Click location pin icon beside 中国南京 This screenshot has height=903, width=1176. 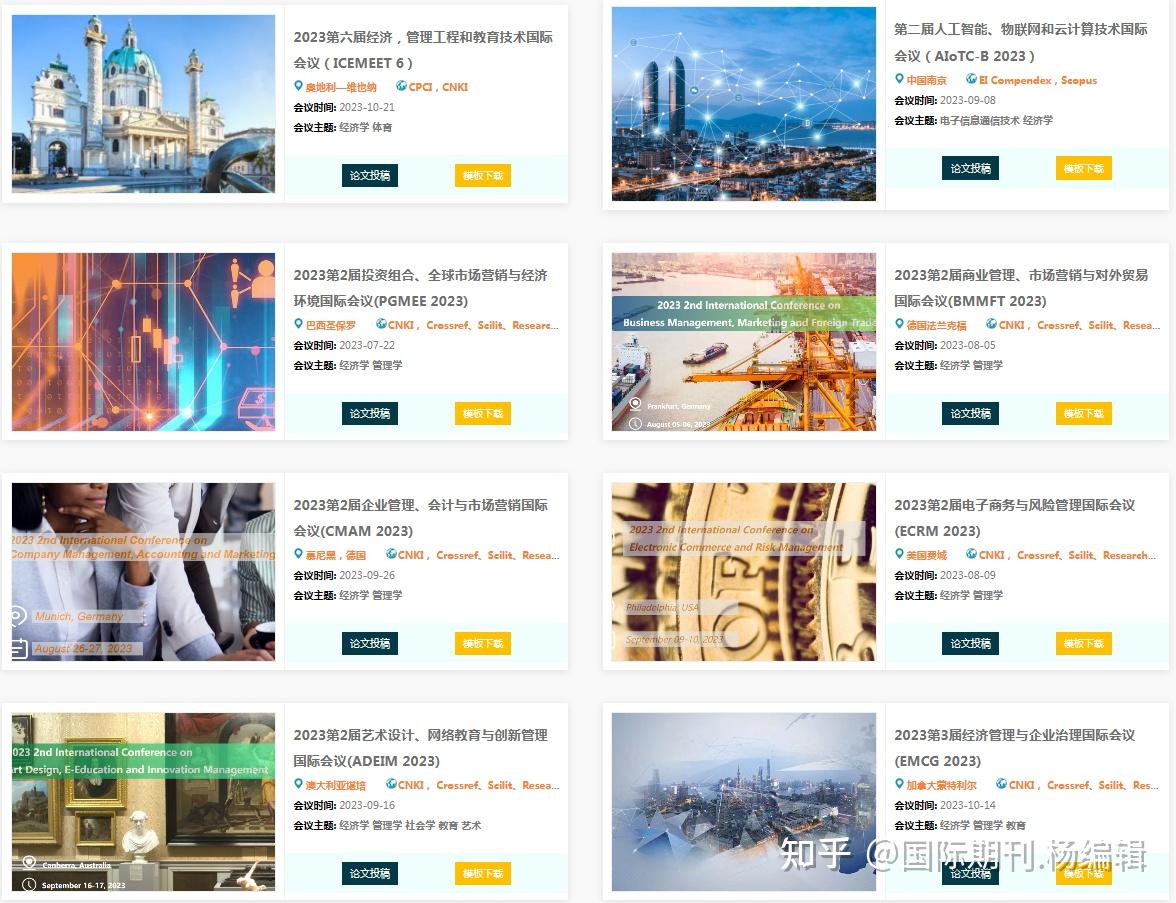tap(899, 79)
